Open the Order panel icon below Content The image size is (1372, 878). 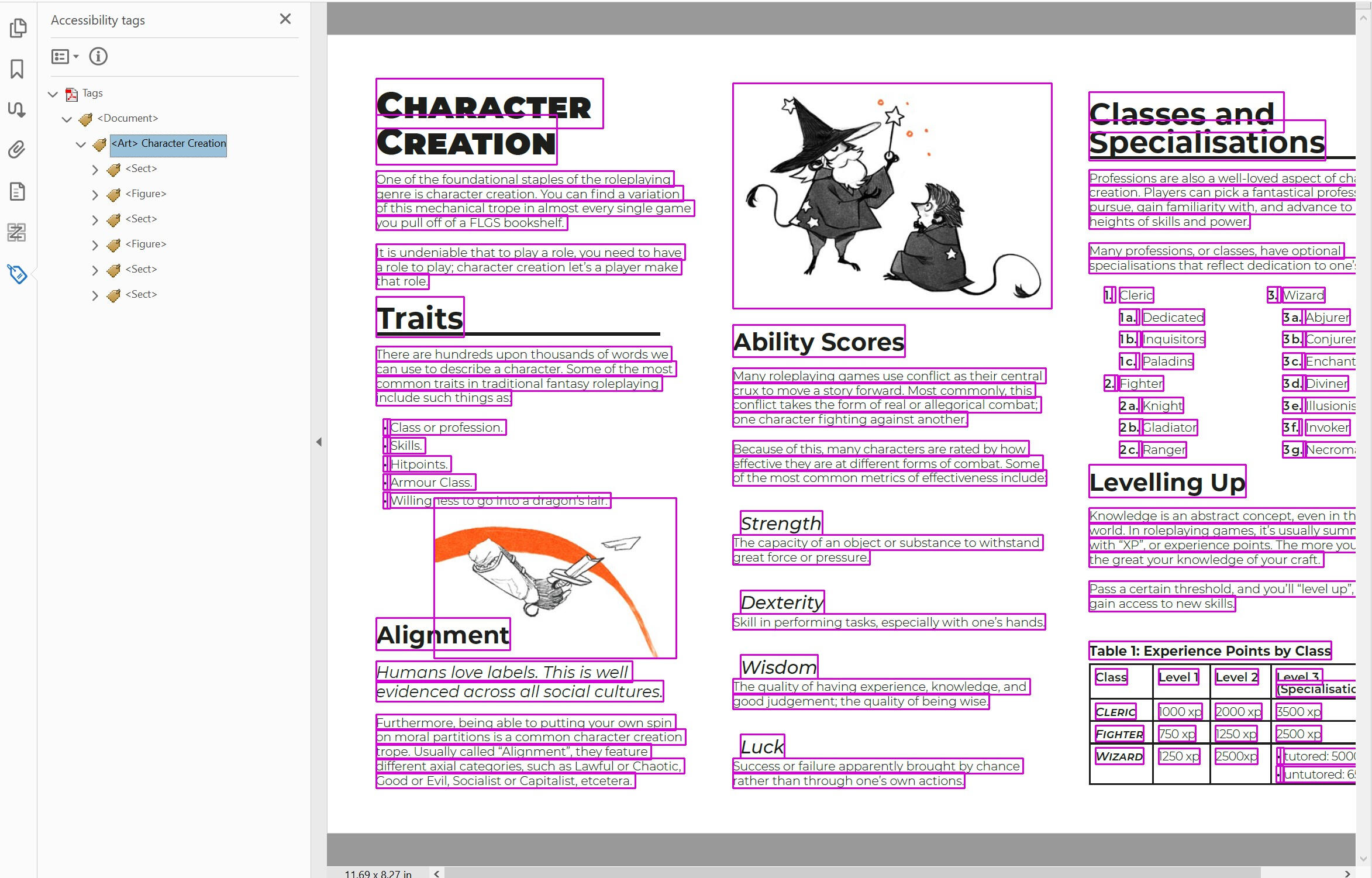[18, 232]
